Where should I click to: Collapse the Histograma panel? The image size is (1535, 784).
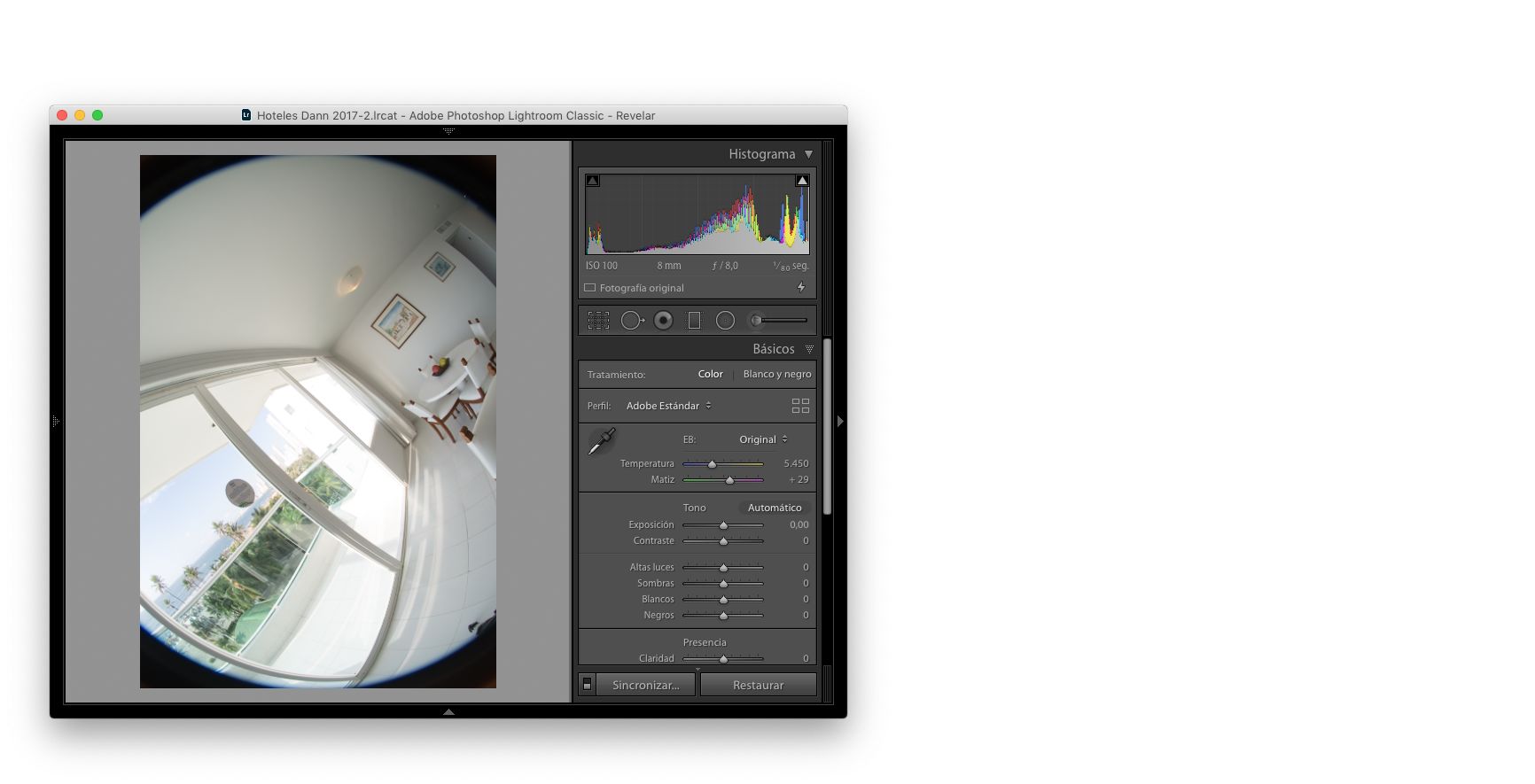point(808,154)
